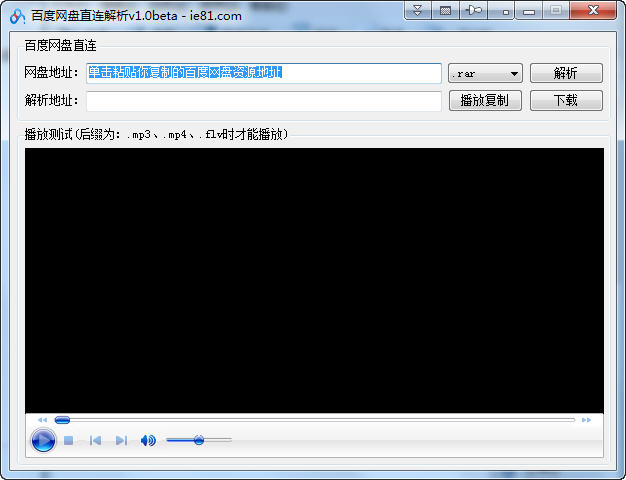This screenshot has width=626, height=480.
Task: Click the Baidu netdisk app icon in title bar
Action: pyautogui.click(x=17, y=16)
